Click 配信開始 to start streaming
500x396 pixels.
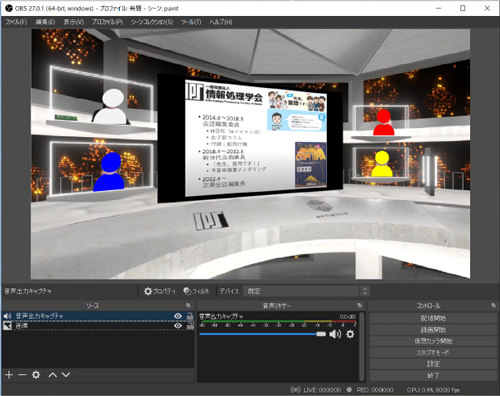pyautogui.click(x=433, y=318)
